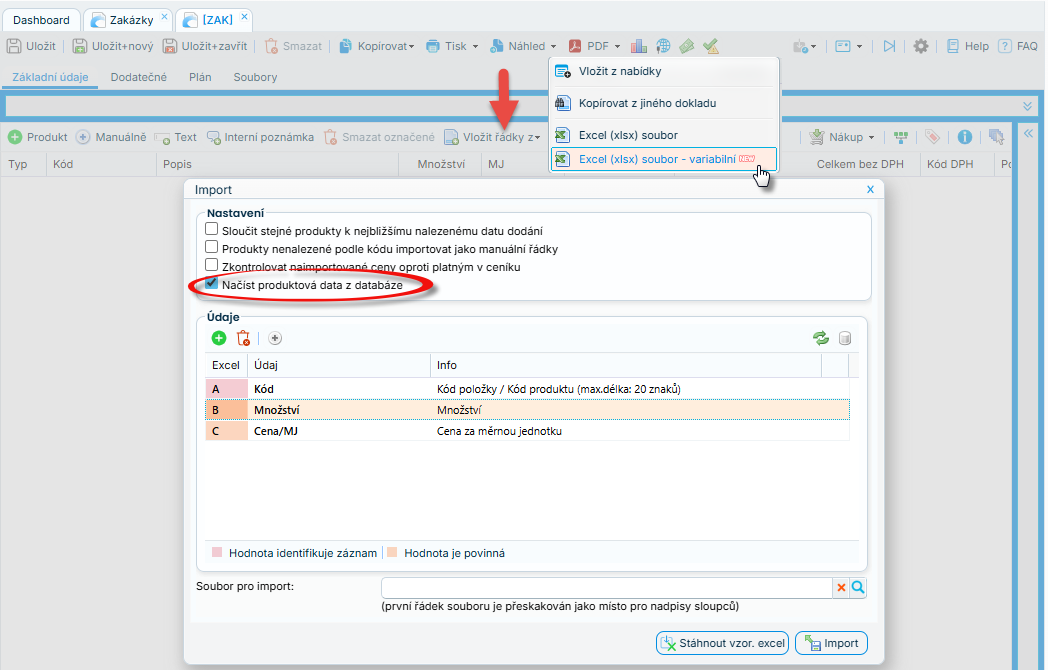Click the green money banknote icon
1048x670 pixels.
687,46
